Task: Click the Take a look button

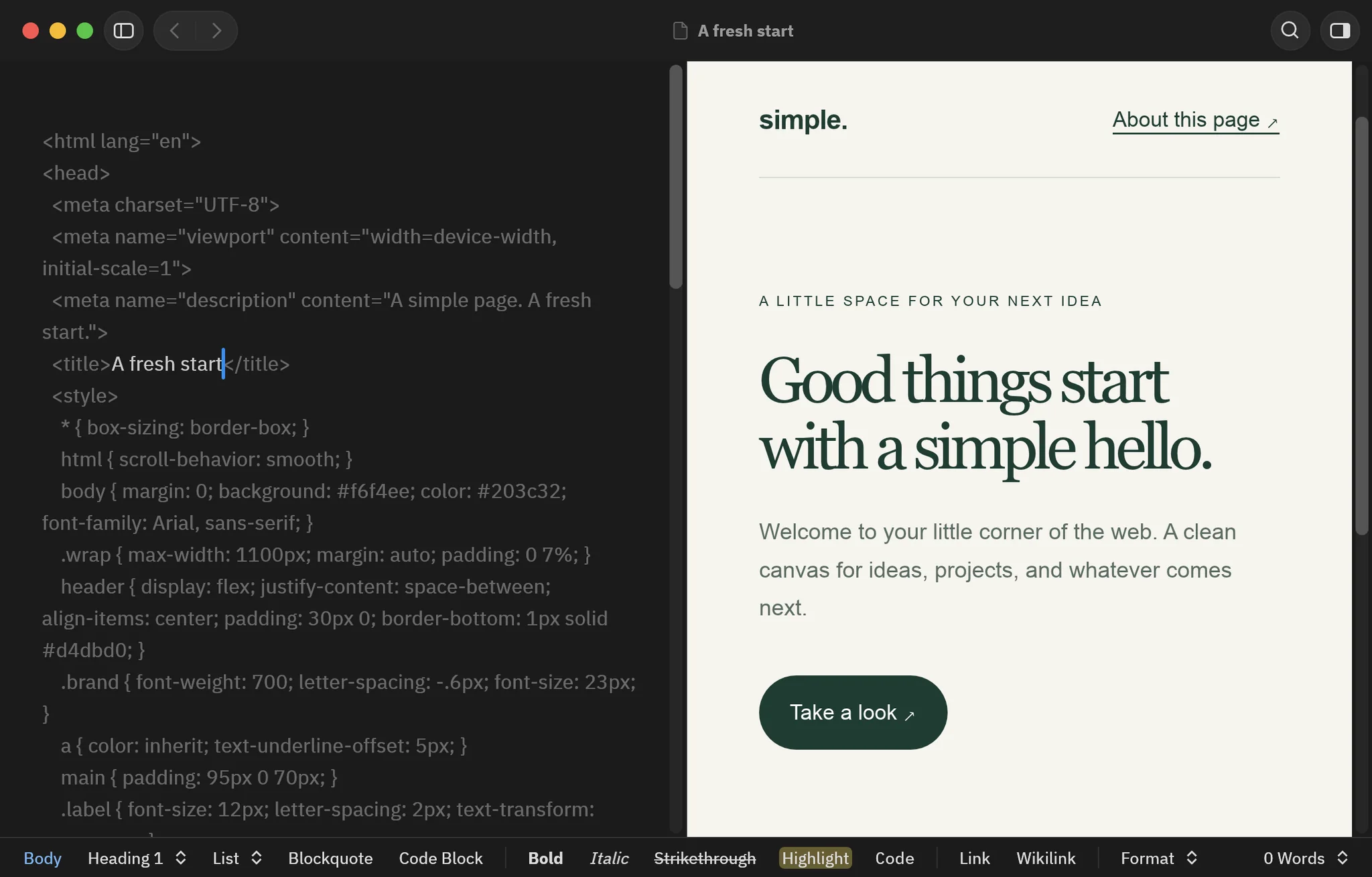Action: (853, 712)
